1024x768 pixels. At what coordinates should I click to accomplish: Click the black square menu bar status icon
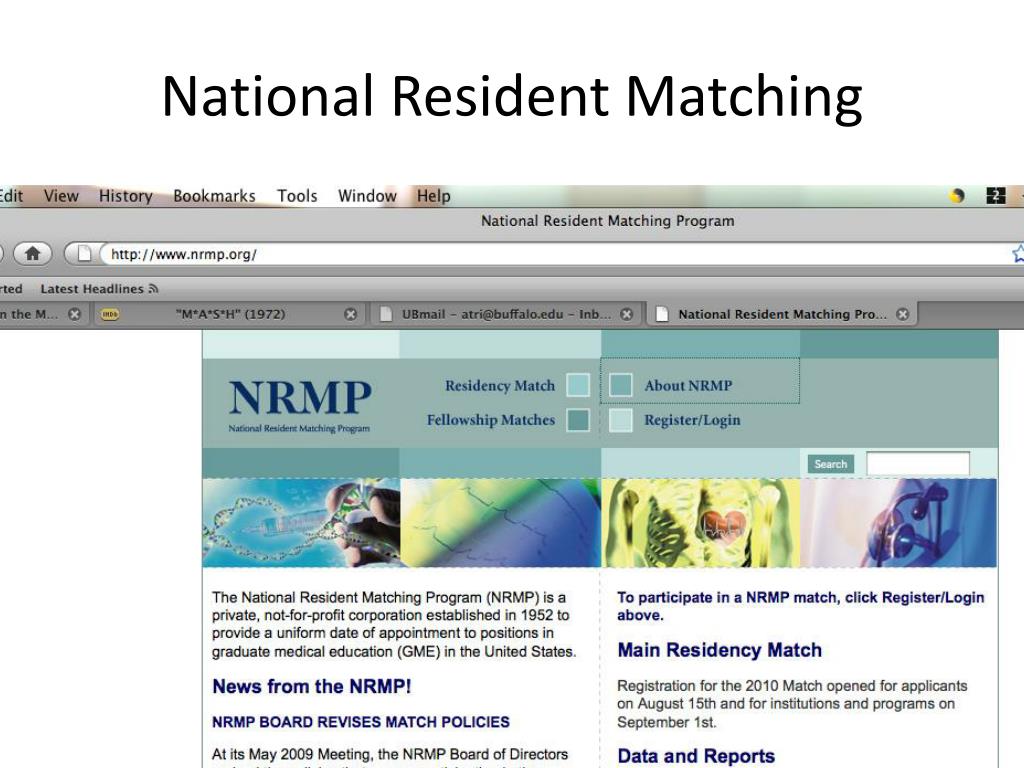click(x=995, y=195)
